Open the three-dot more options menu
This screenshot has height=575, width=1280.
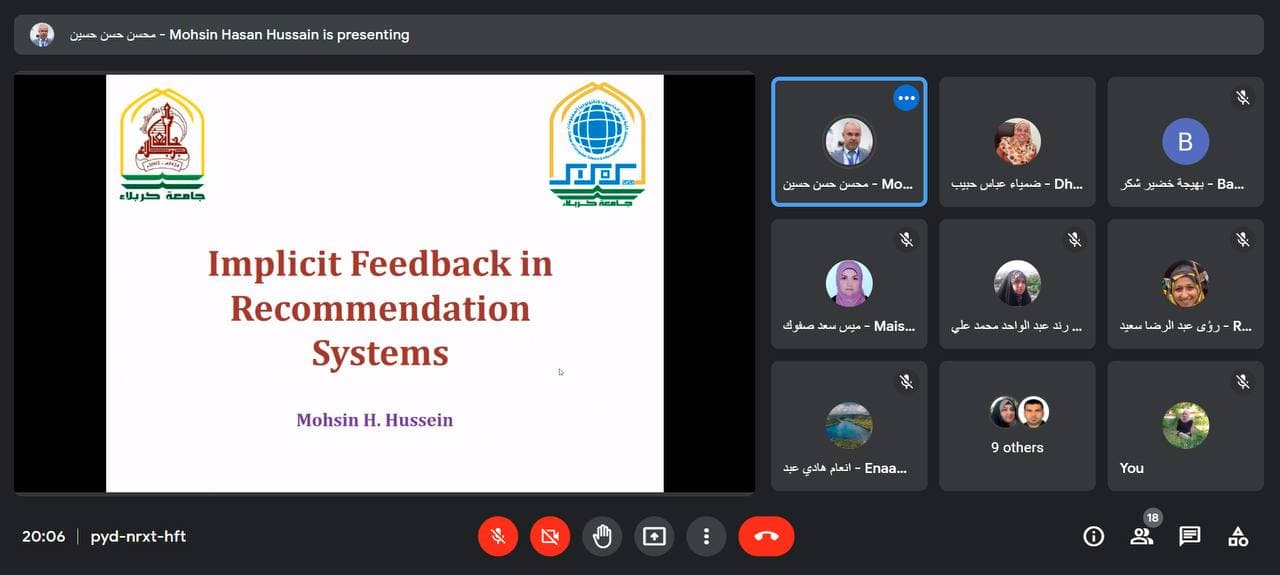(x=706, y=537)
